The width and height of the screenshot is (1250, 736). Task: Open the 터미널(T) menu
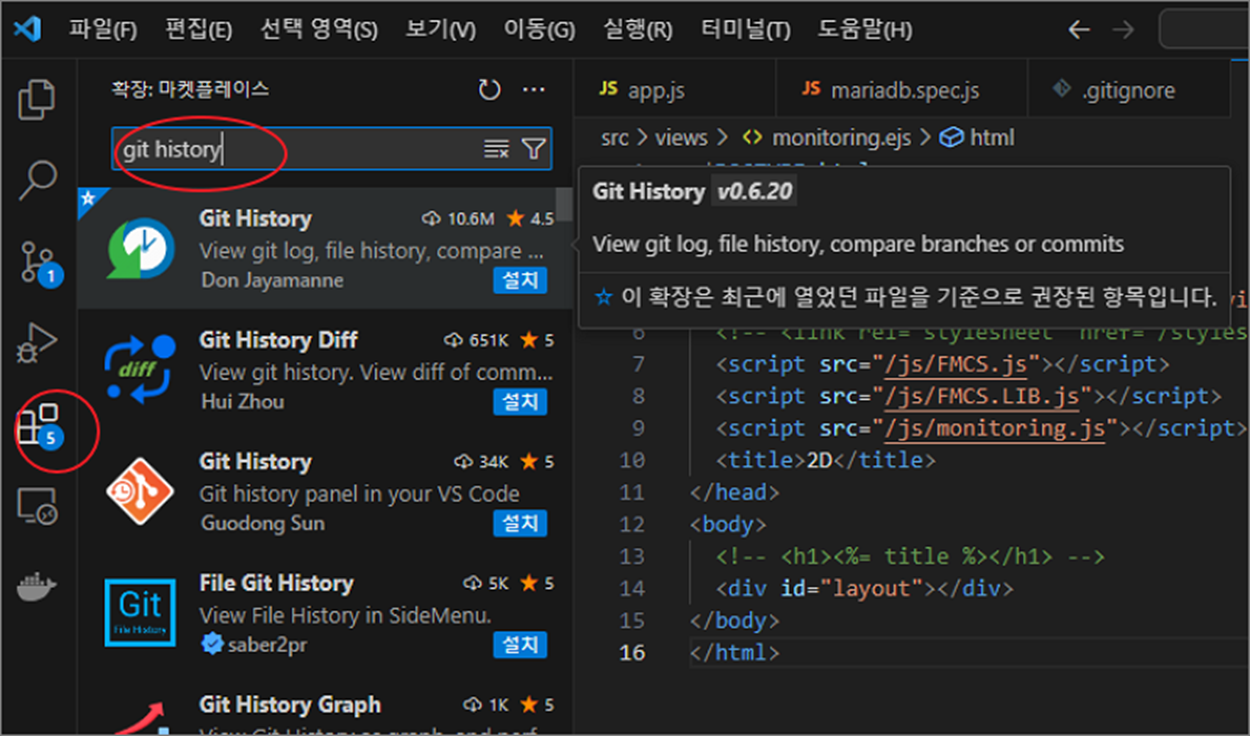coord(745,30)
